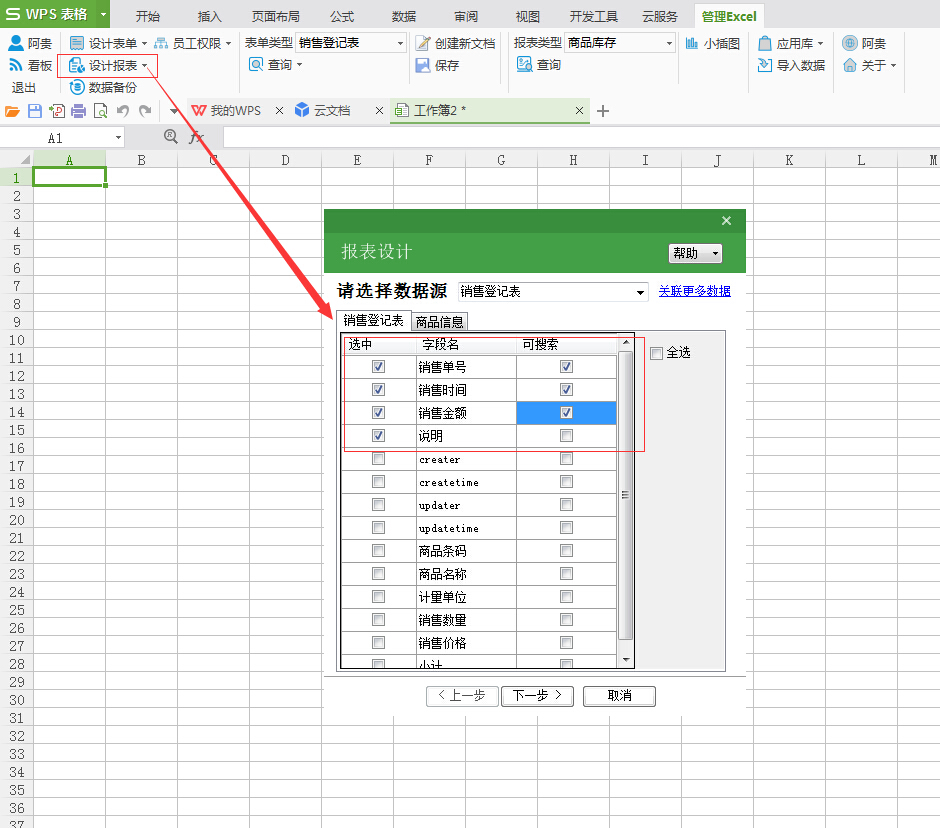The height and width of the screenshot is (828, 940).
Task: Click the 查询 icon under 报表类型
Action: [525, 65]
